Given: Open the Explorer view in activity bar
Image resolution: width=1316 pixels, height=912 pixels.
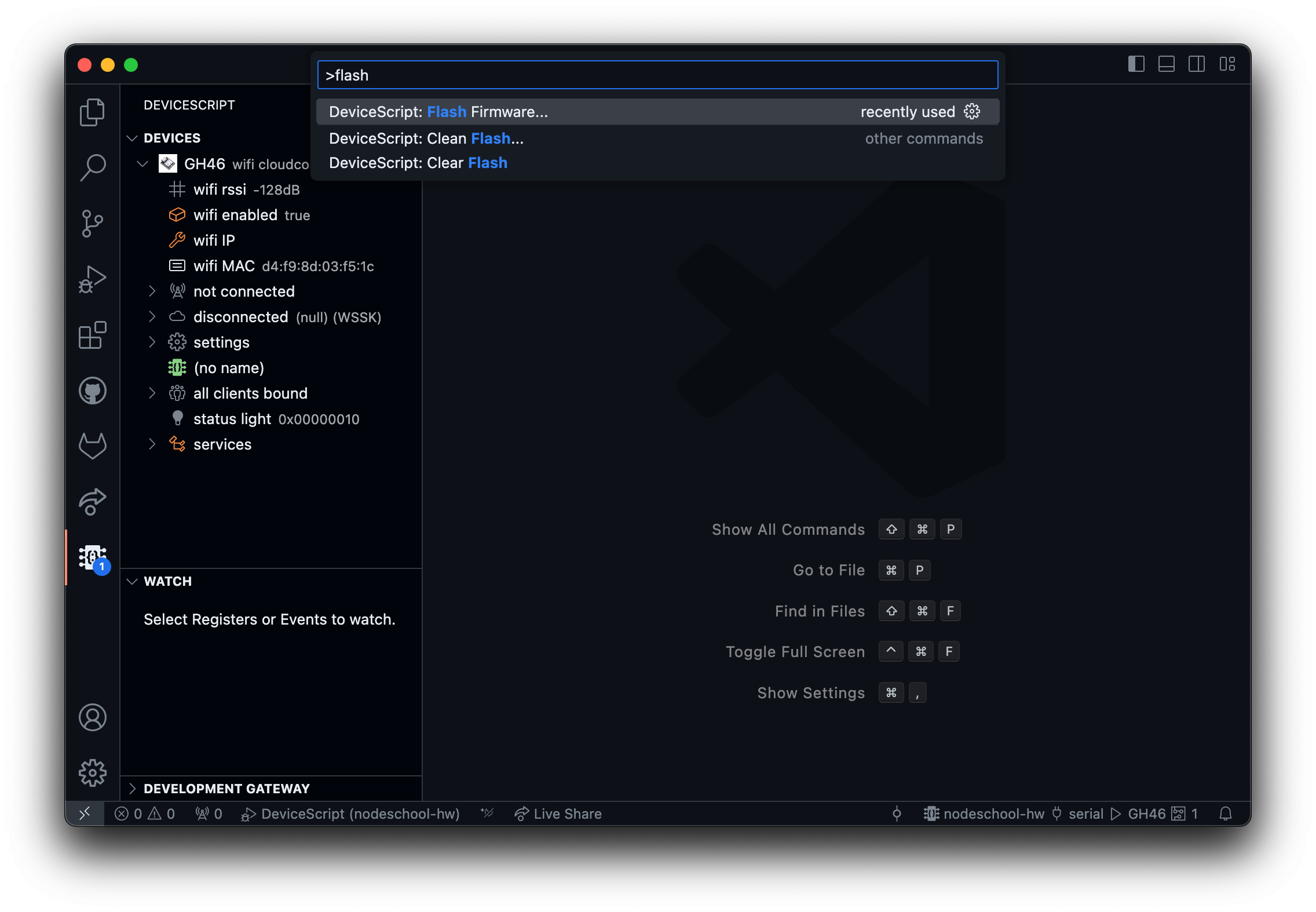Looking at the screenshot, I should [x=92, y=112].
